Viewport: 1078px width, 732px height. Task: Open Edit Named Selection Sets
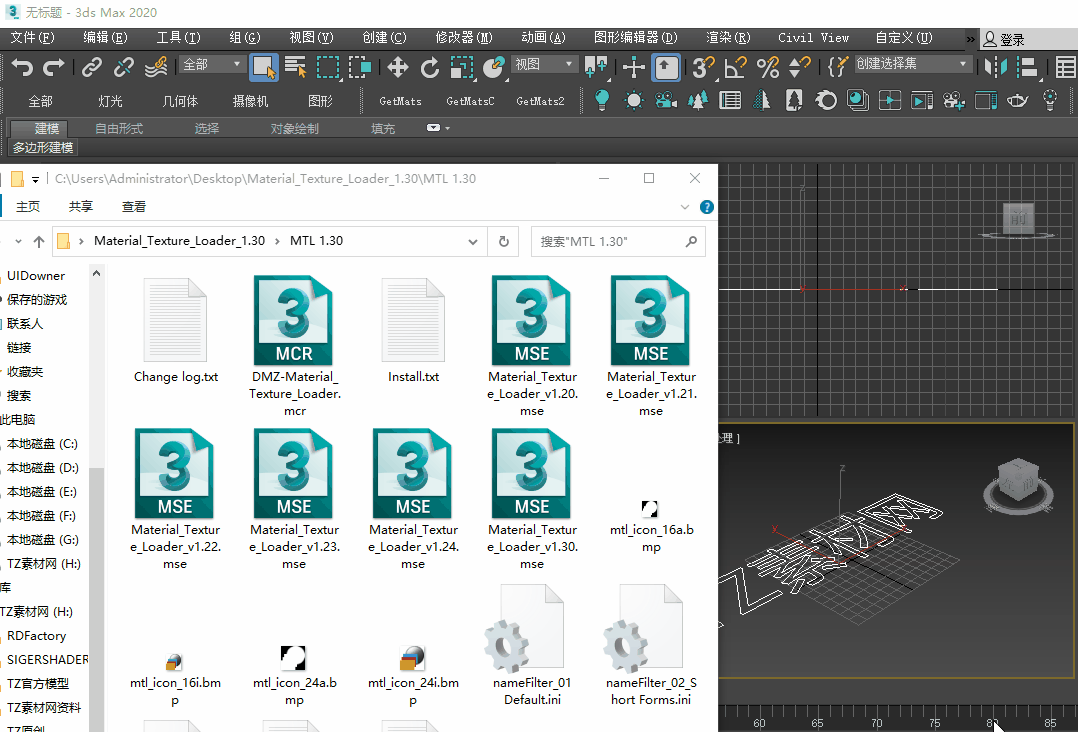click(838, 67)
